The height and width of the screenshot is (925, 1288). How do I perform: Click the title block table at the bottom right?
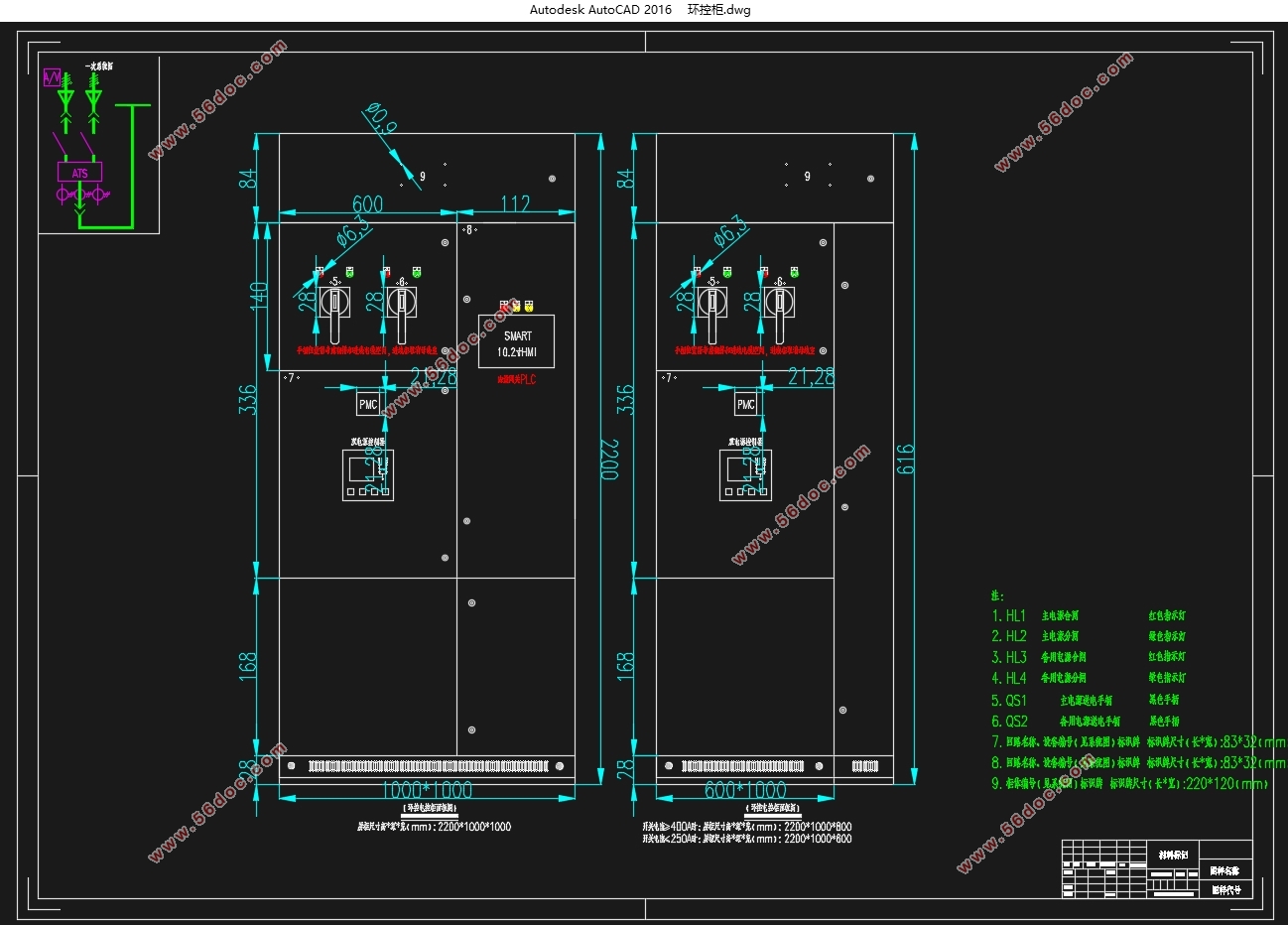pyautogui.click(x=1156, y=869)
